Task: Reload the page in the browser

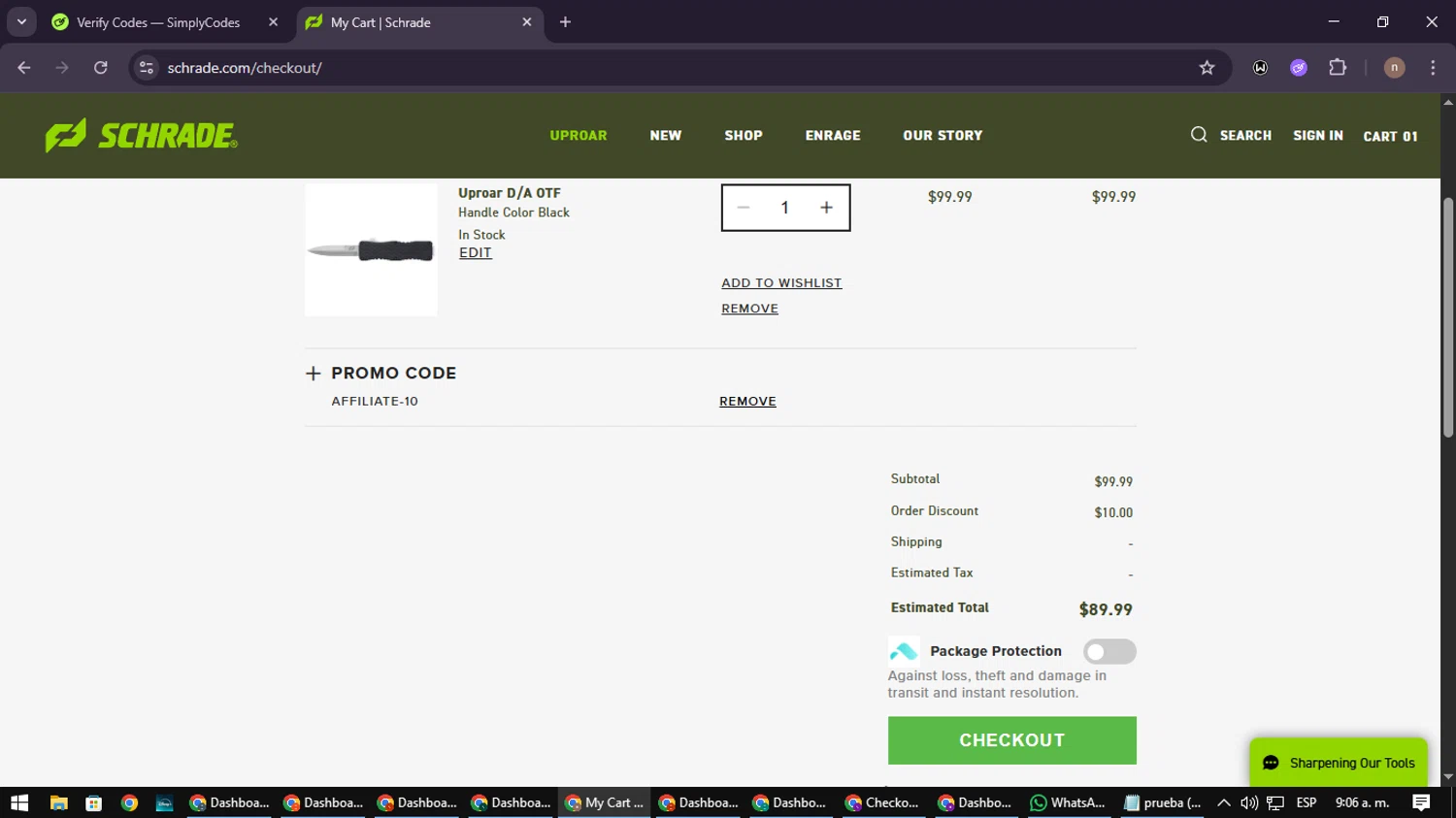Action: pos(101,68)
